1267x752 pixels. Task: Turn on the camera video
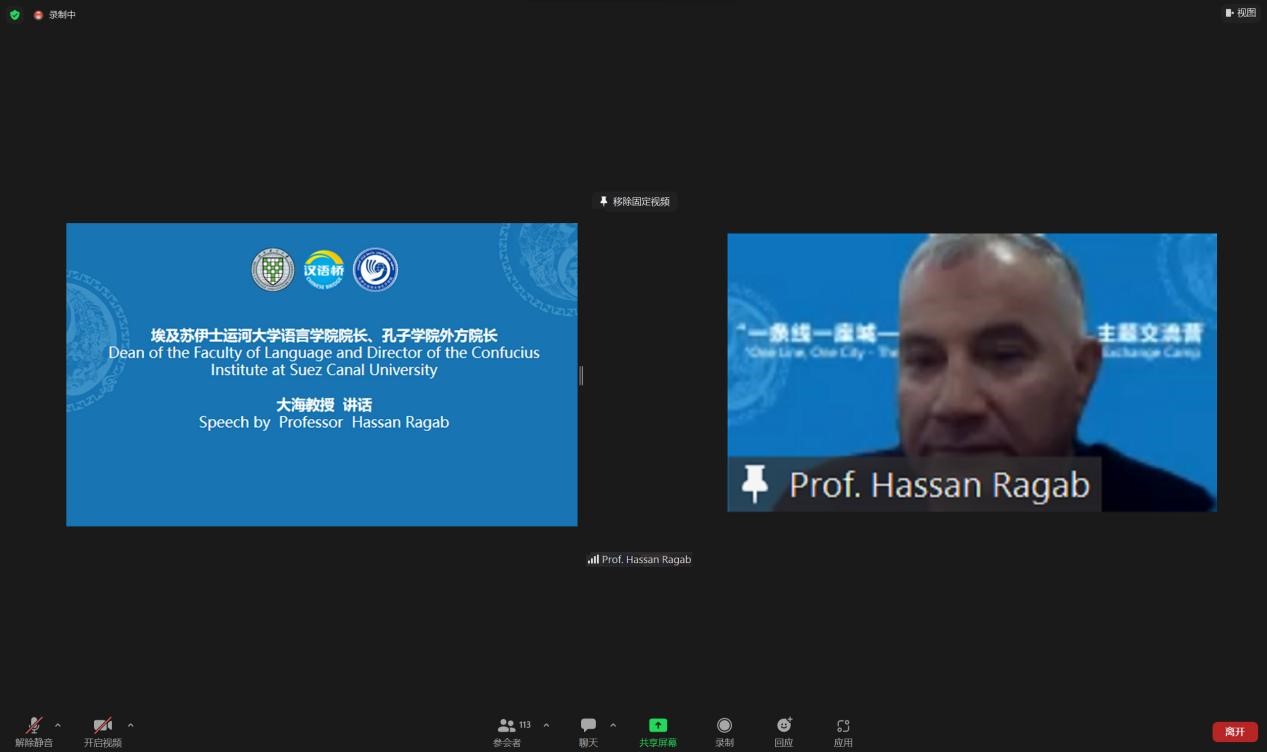tap(102, 730)
